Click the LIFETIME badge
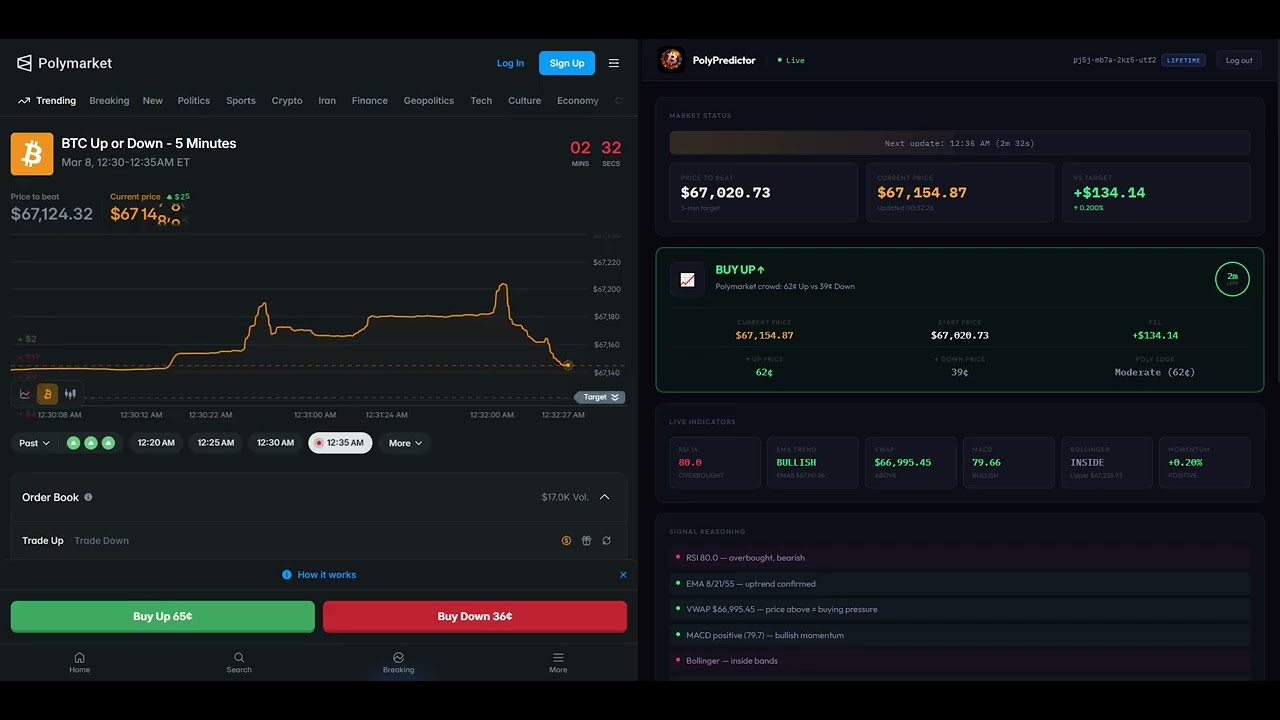This screenshot has height=720, width=1280. [x=1183, y=60]
